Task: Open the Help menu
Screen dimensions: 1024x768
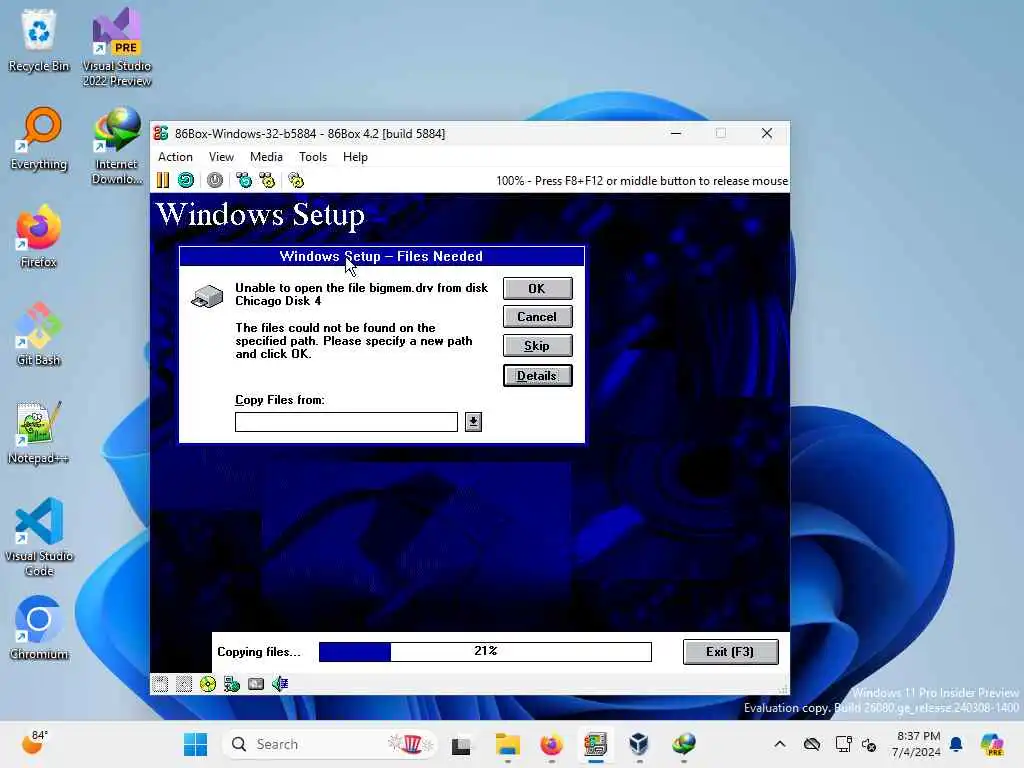Action: (x=355, y=157)
